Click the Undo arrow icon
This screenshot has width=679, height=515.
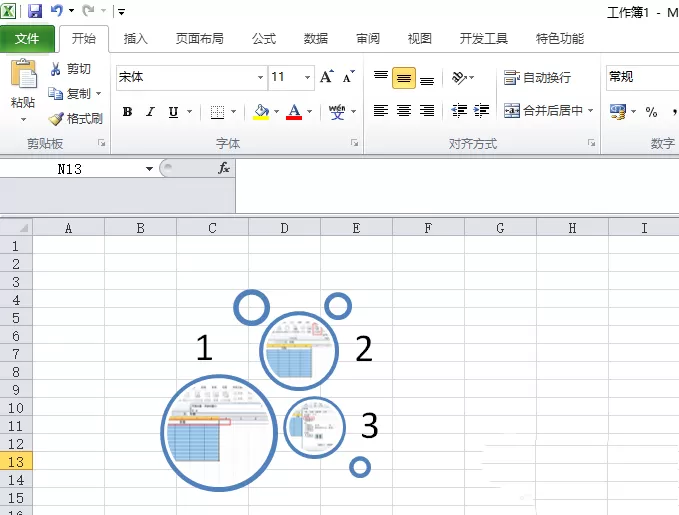[57, 10]
